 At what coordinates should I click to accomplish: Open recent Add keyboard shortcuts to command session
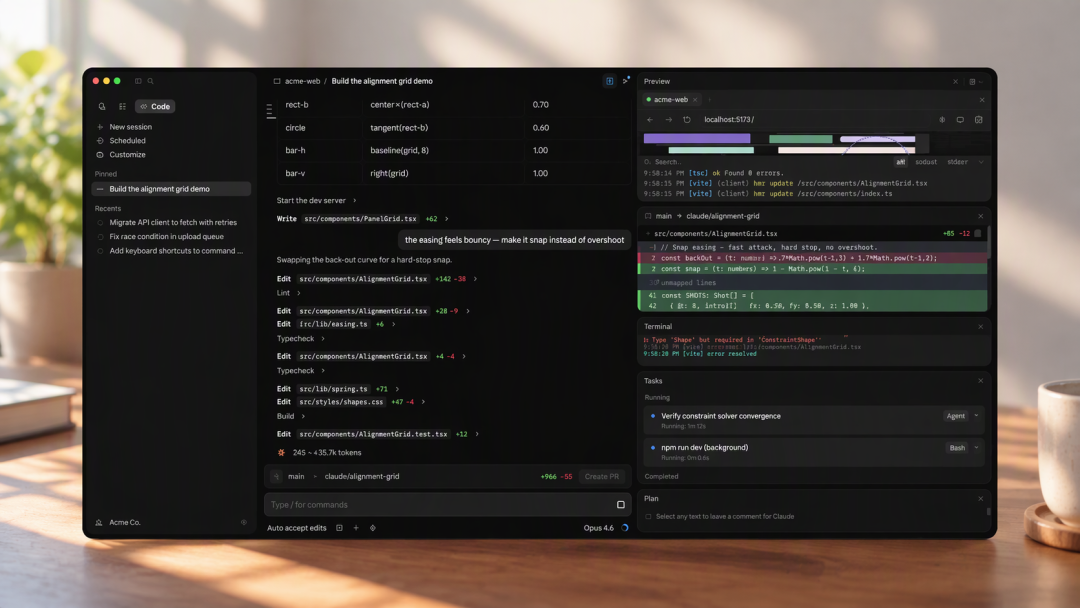176,251
